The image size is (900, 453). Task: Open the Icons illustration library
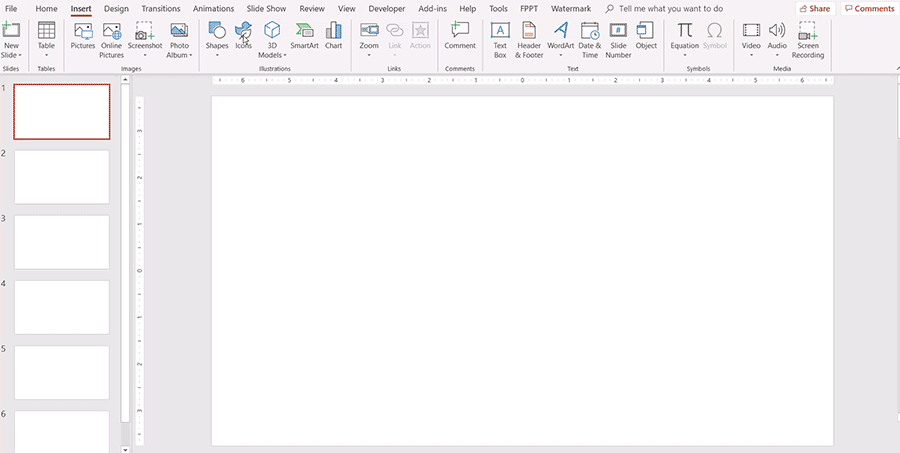point(243,36)
